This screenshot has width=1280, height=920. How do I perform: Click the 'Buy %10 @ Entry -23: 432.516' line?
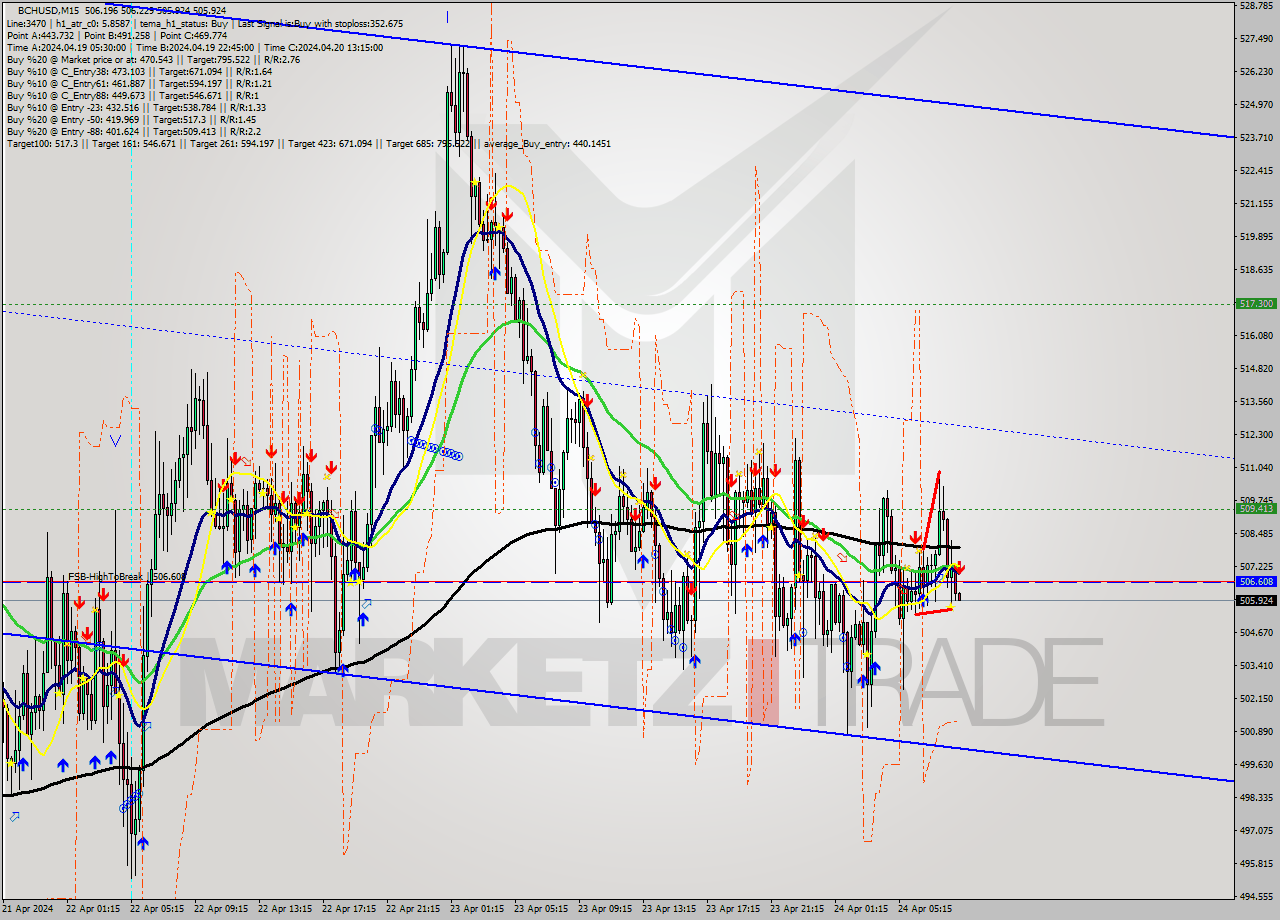[x=136, y=107]
